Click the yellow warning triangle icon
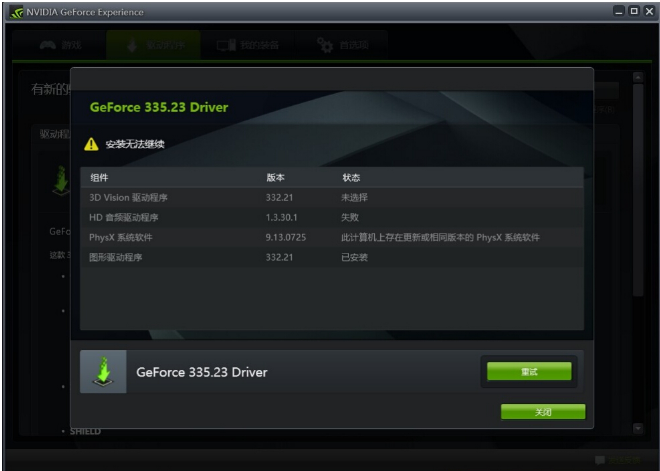 click(92, 144)
